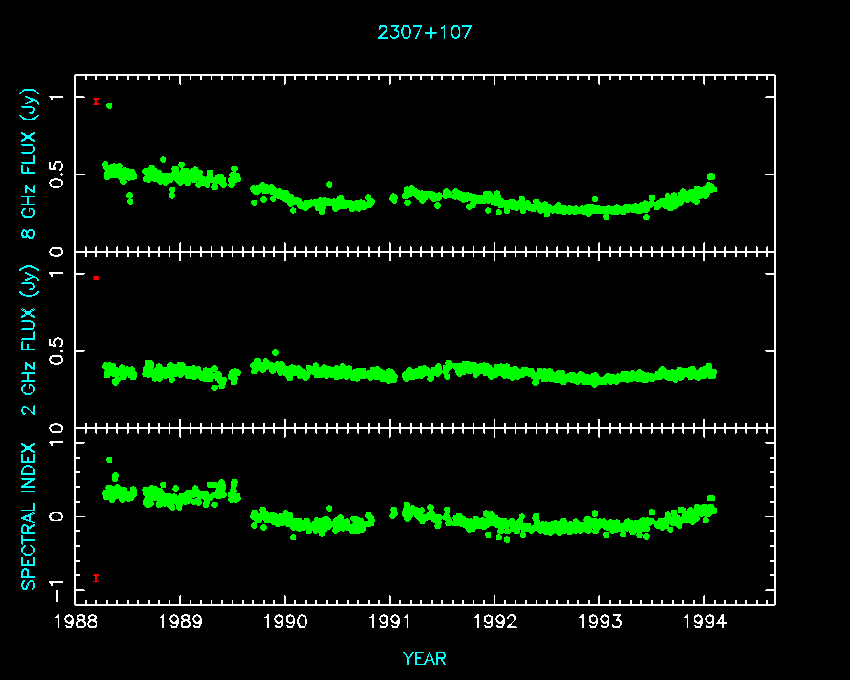
Task: Select the 2 GHz FLUX axis label
Action: click(x=30, y=340)
